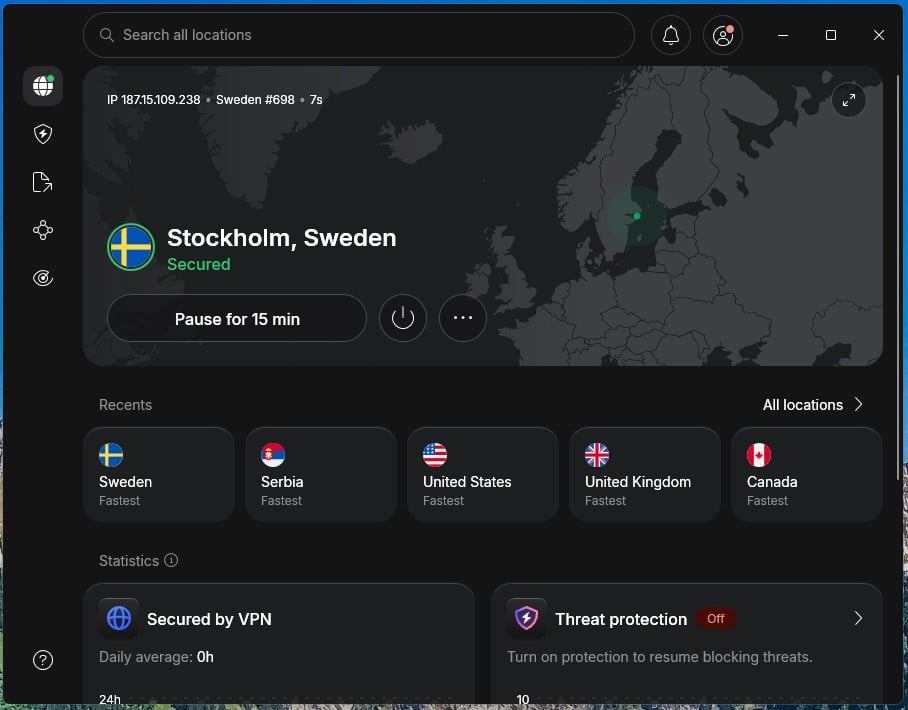Image resolution: width=908 pixels, height=710 pixels.
Task: Maximize the VPN window
Action: [830, 35]
